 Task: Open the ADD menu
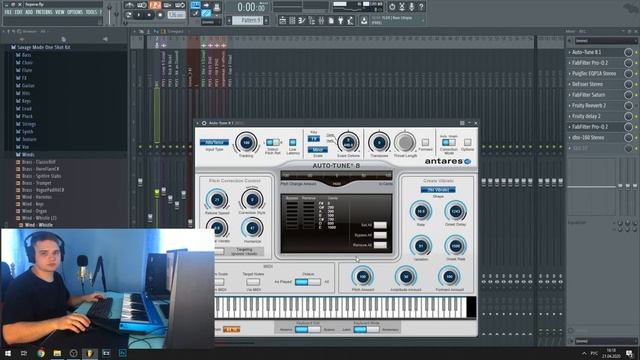pyautogui.click(x=29, y=12)
